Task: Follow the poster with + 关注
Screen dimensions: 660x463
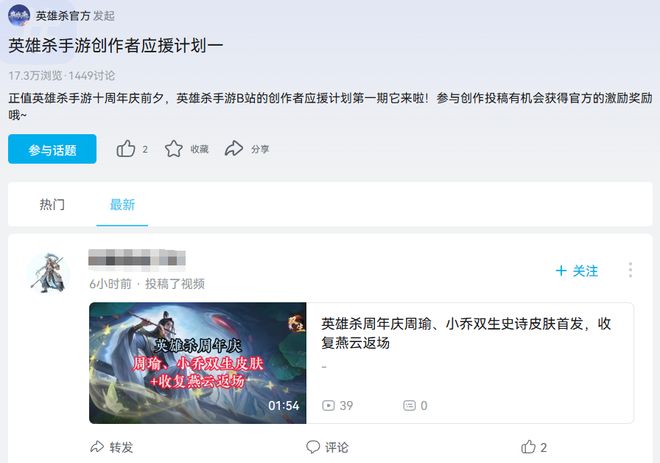Action: (x=577, y=271)
